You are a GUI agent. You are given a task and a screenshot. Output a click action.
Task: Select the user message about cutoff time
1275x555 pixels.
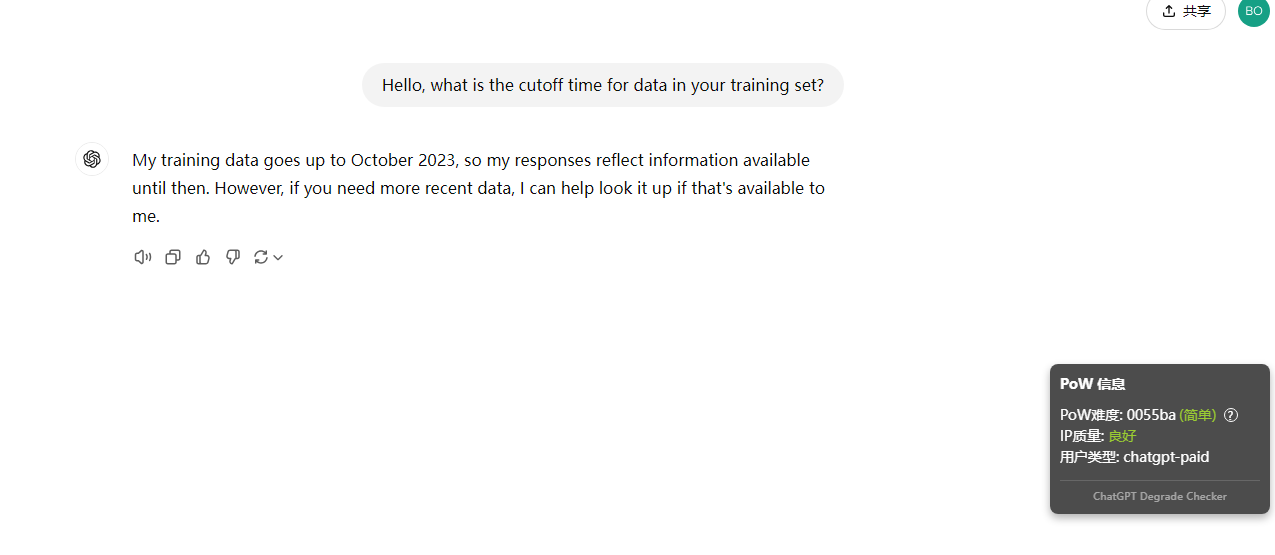click(x=603, y=85)
